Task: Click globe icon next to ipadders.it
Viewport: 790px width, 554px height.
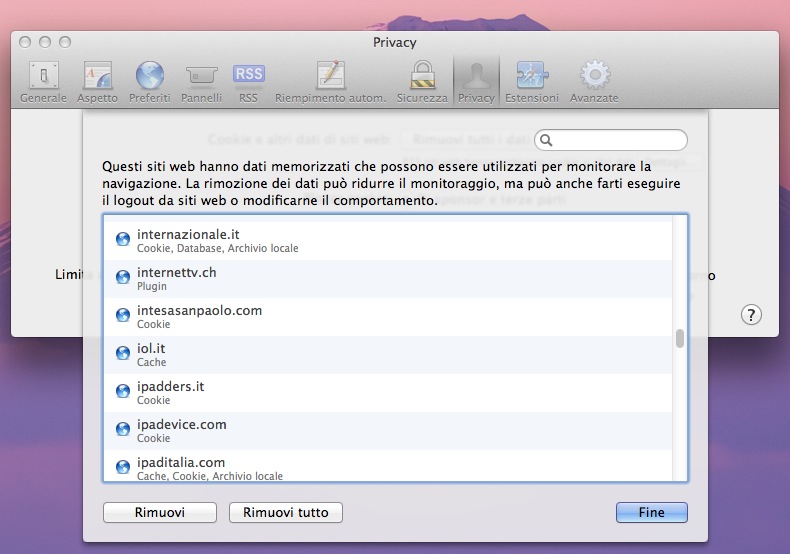Action: click(123, 391)
